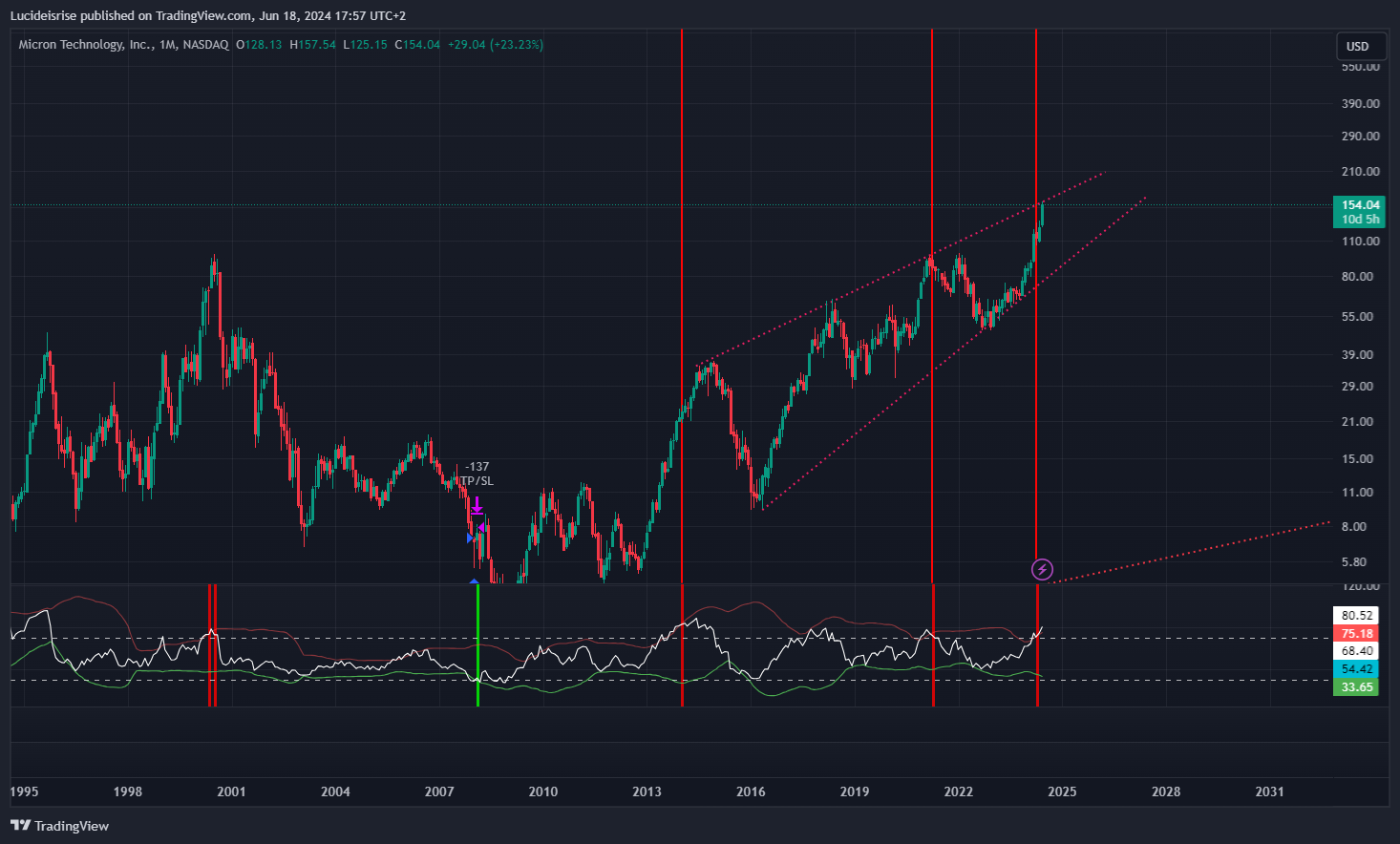Click the blue up-triangle above the green line

tap(475, 580)
